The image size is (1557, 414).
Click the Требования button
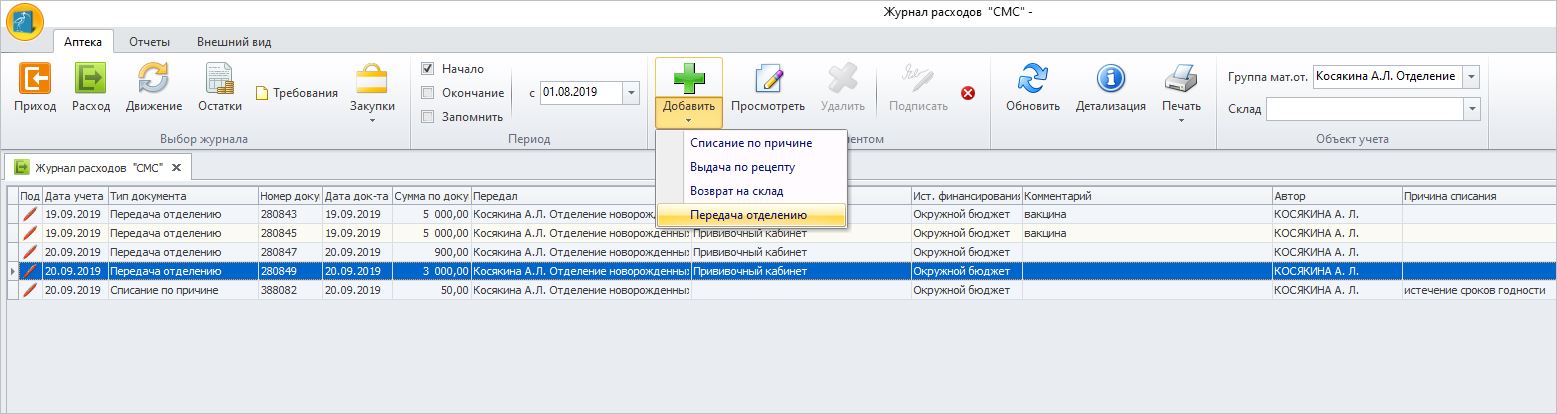297,93
